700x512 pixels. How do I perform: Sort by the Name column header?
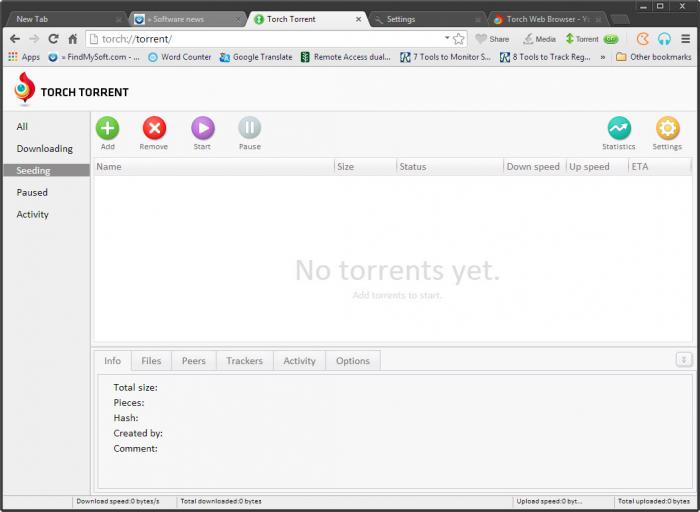[x=214, y=167]
